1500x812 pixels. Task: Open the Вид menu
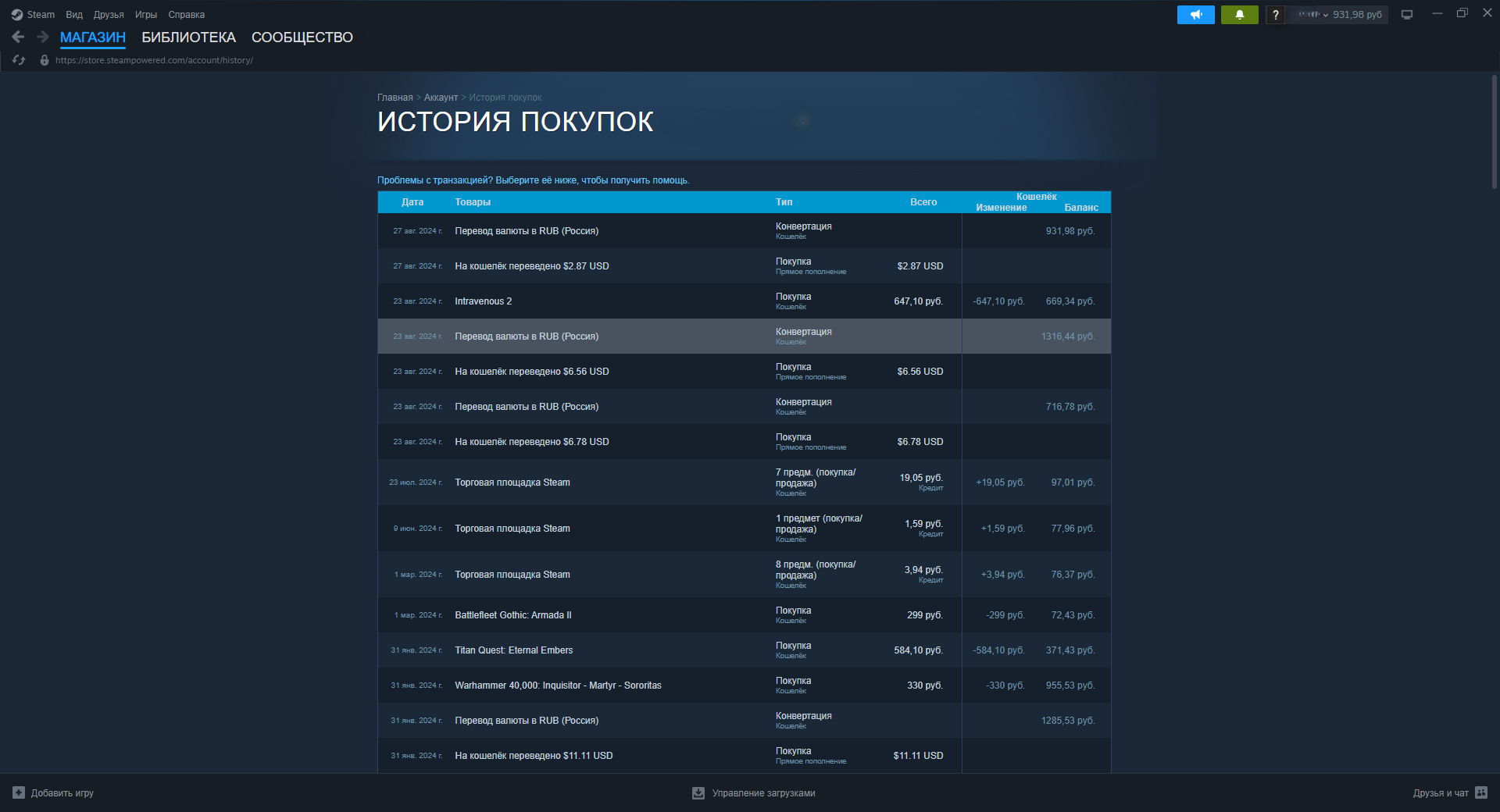74,15
